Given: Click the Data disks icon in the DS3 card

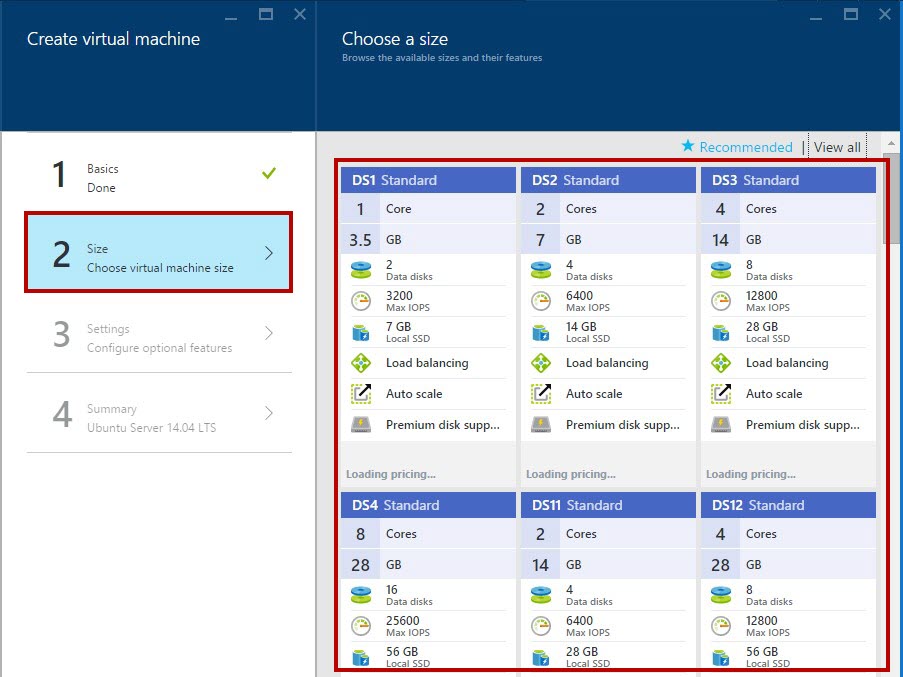Looking at the screenshot, I should point(721,270).
